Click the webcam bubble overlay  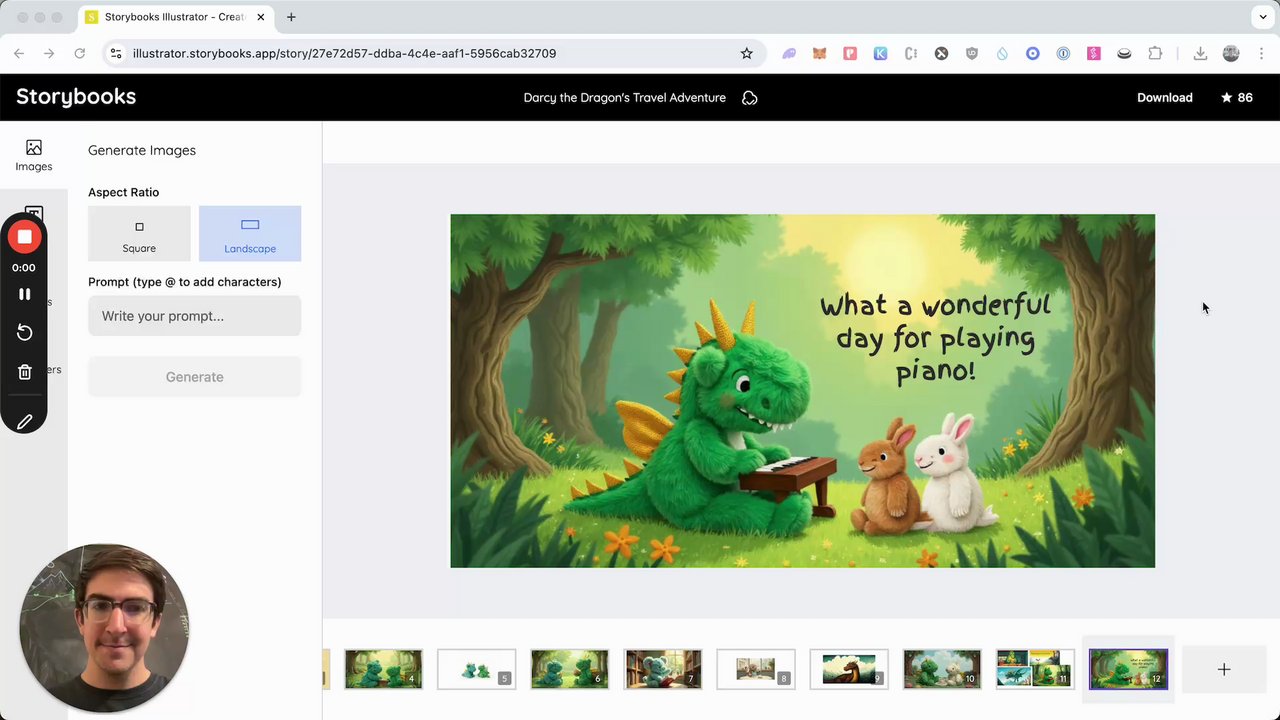click(x=103, y=628)
